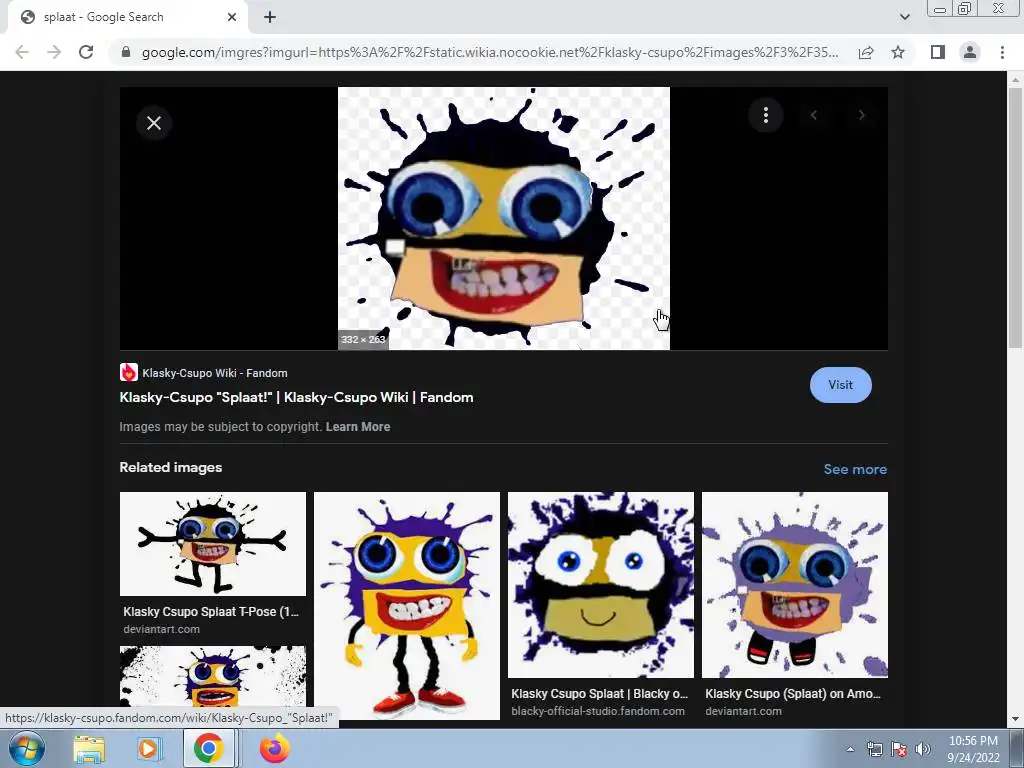Open the partially visible splattered Splaat image below T-Pose

[213, 676]
